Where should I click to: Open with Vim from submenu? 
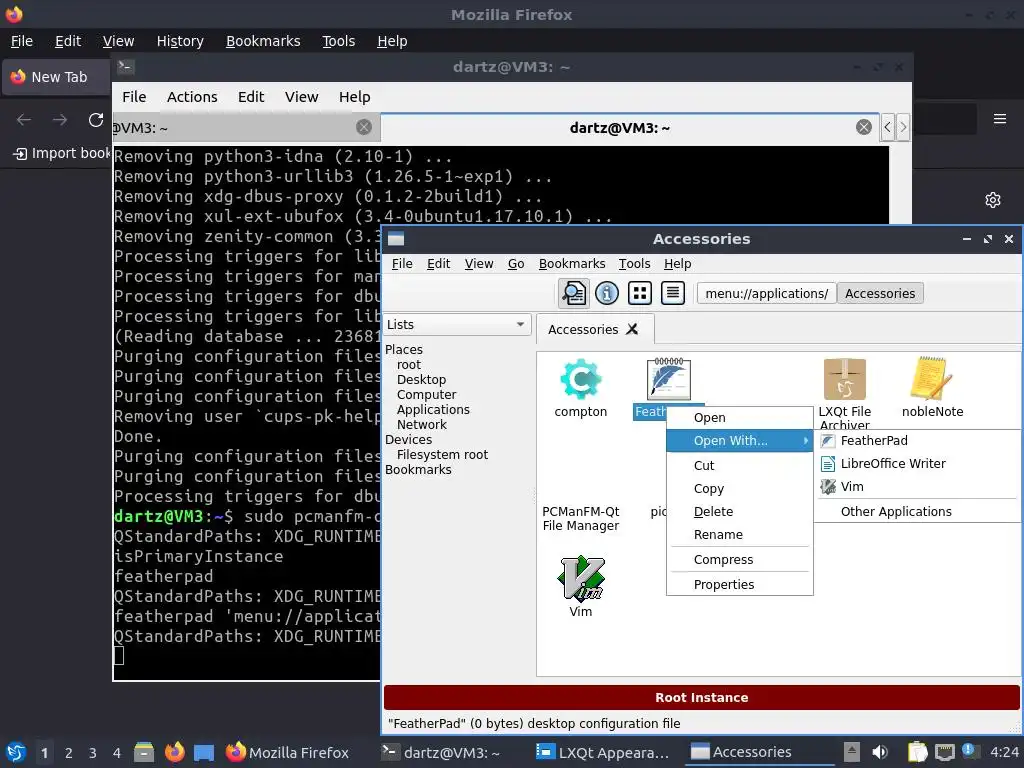pos(918,487)
